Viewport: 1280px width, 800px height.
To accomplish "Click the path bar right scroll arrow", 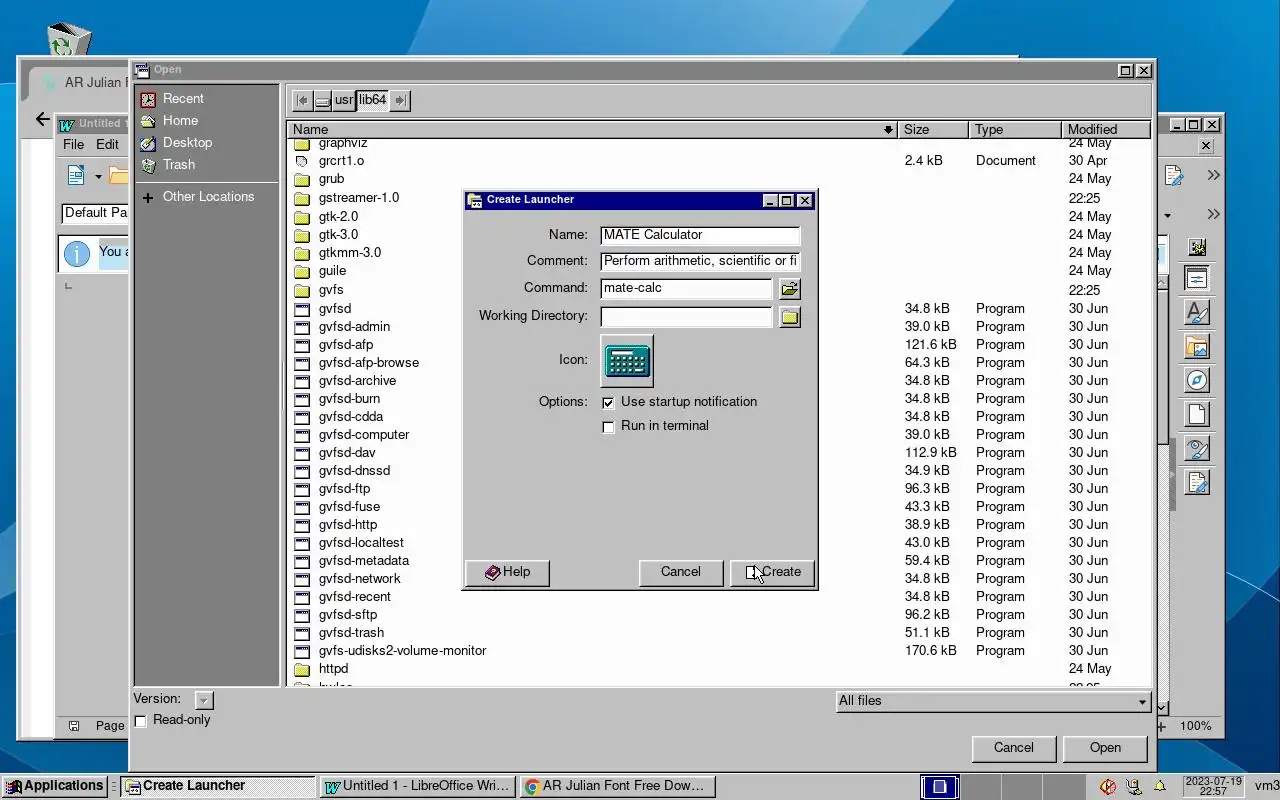I will click(x=400, y=100).
